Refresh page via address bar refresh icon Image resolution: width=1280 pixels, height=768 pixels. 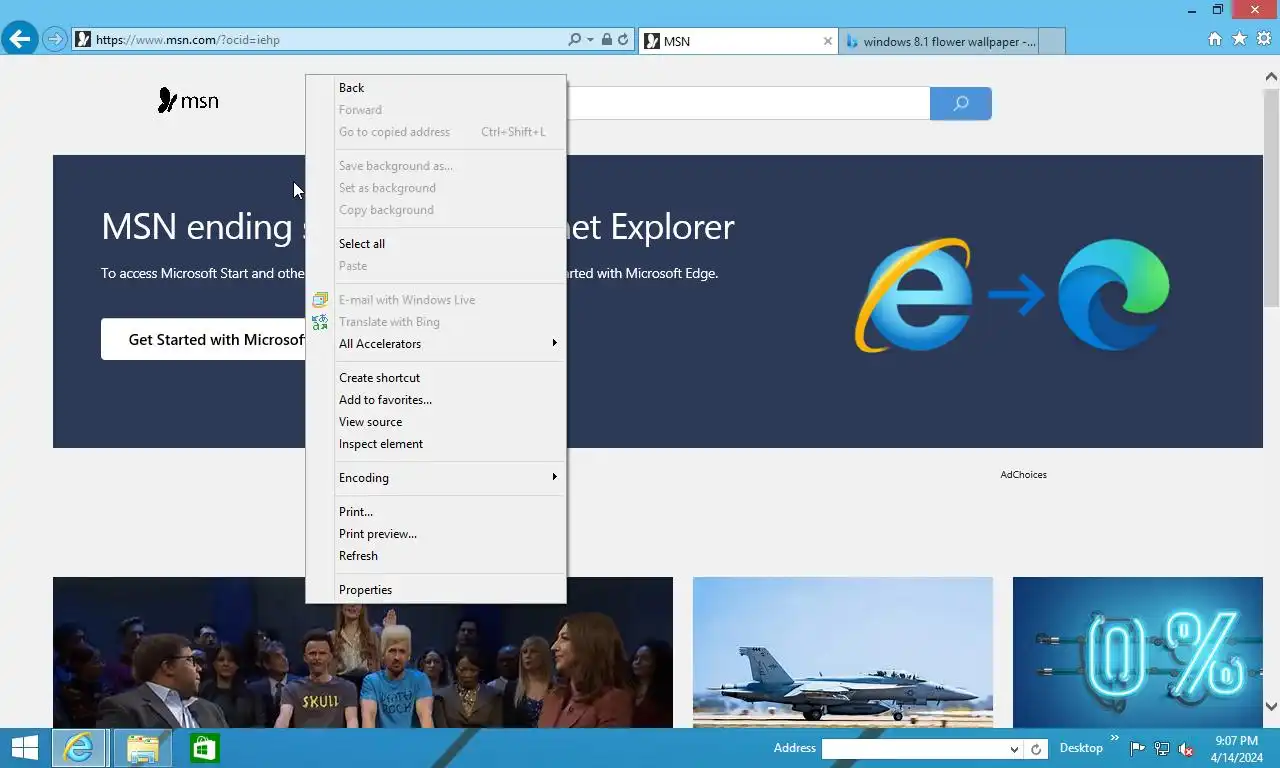coord(623,40)
